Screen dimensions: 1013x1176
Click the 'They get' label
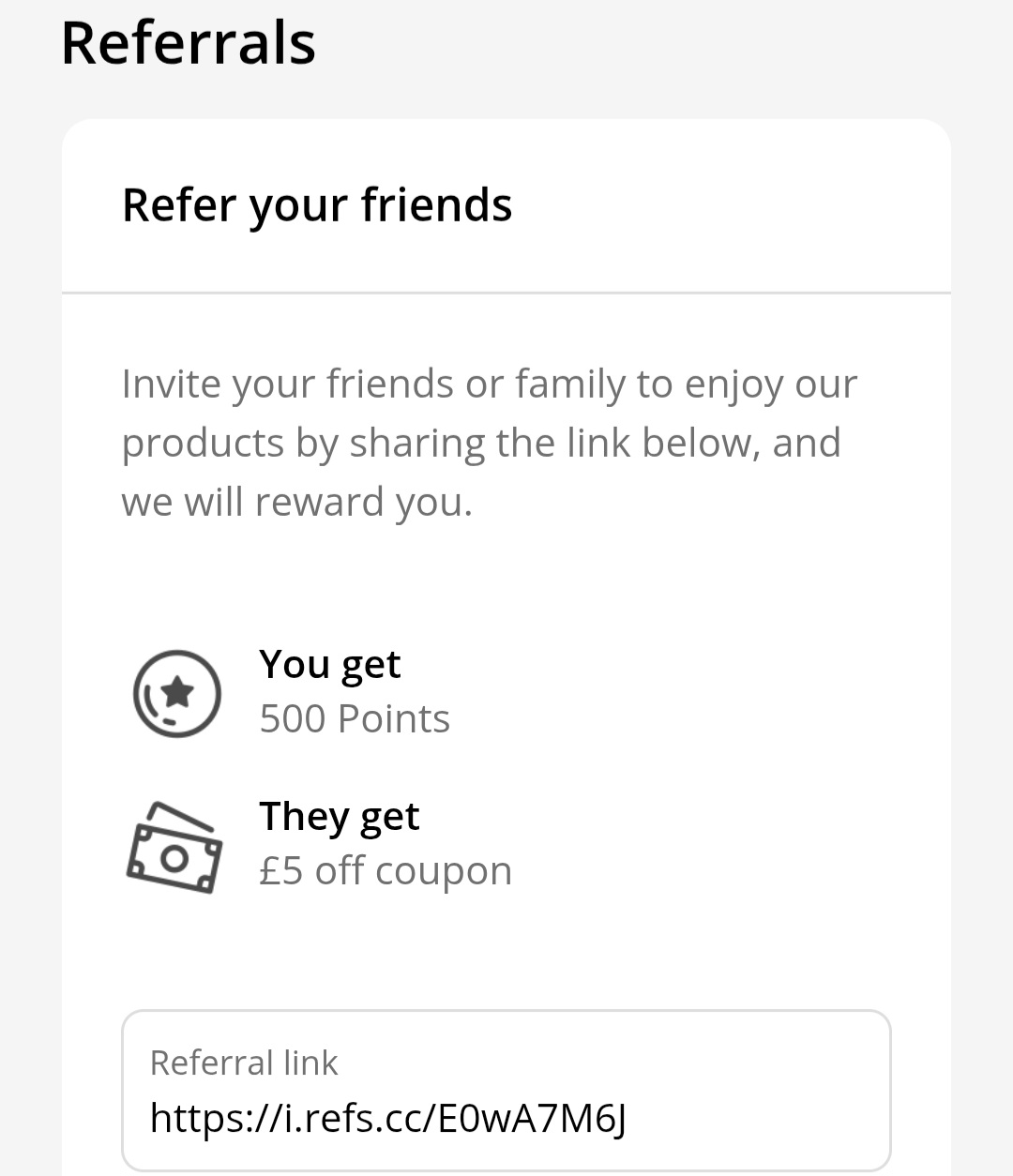[340, 816]
